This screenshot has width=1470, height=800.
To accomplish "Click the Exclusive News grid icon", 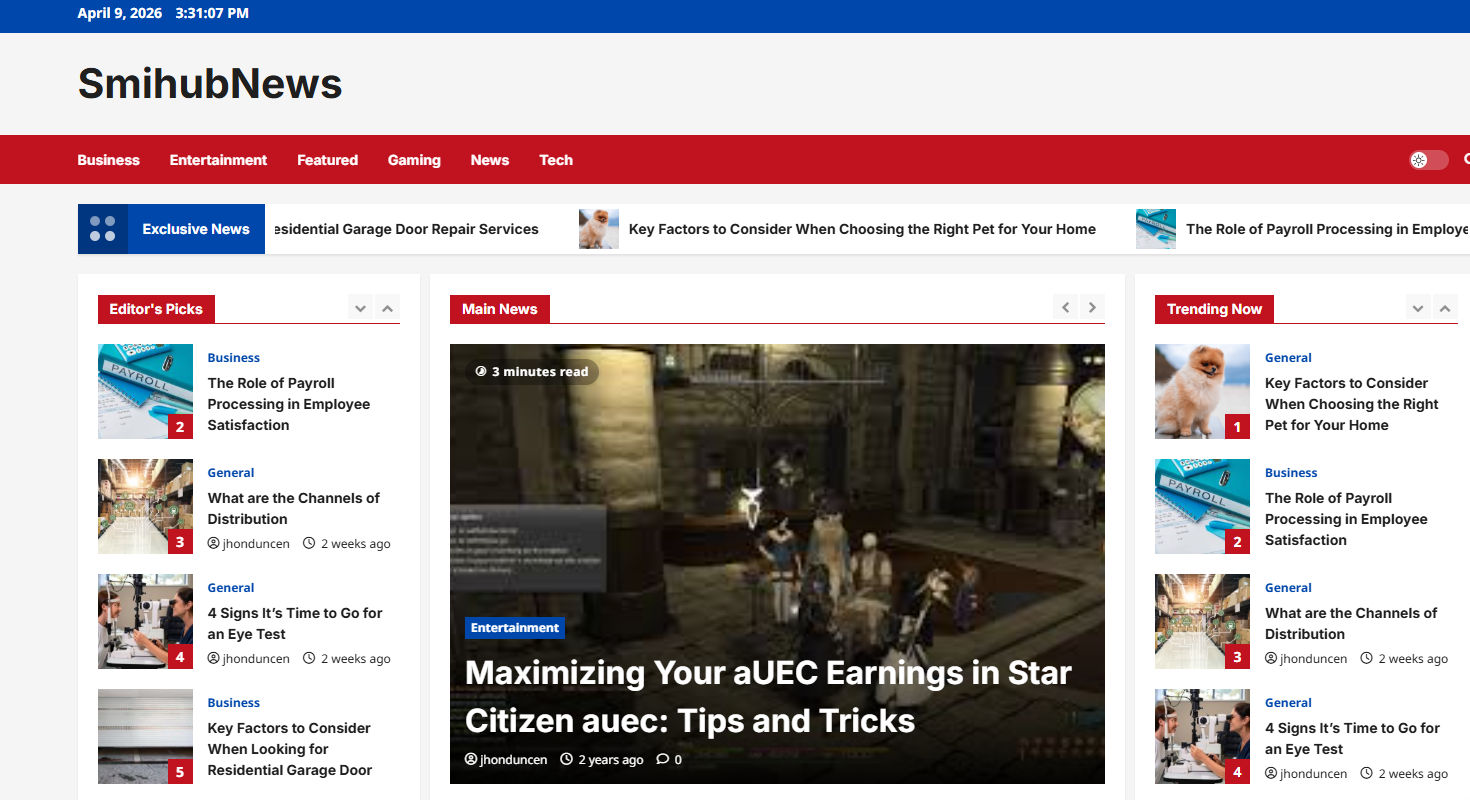I will [x=103, y=229].
